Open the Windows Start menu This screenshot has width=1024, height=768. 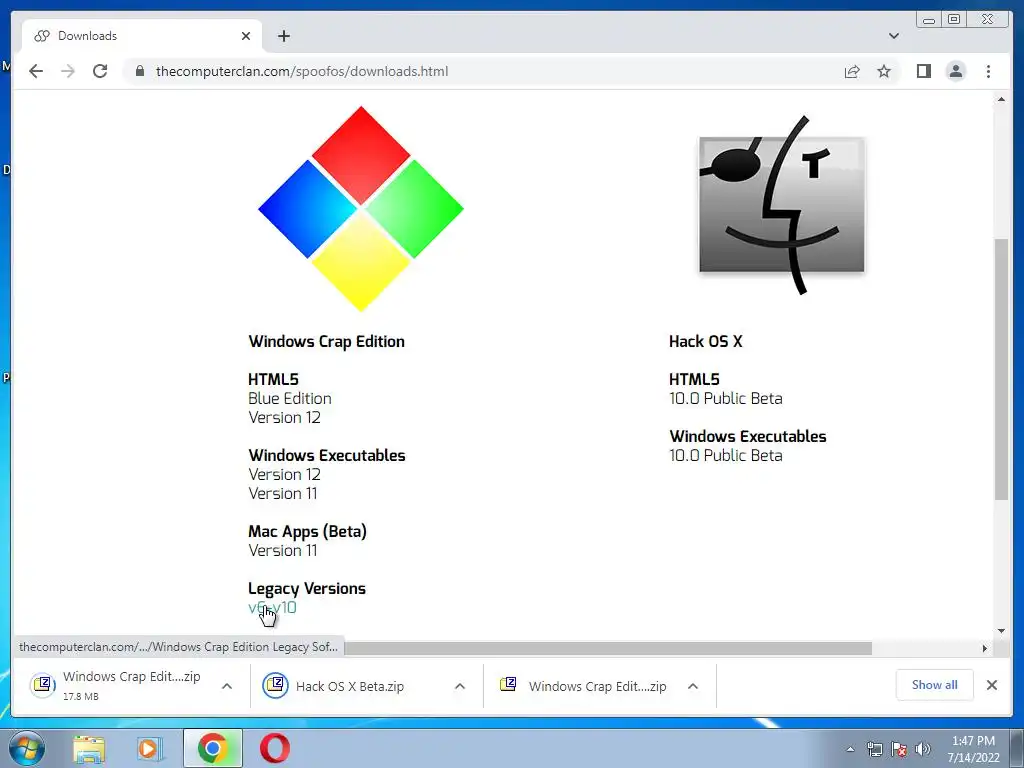point(27,748)
